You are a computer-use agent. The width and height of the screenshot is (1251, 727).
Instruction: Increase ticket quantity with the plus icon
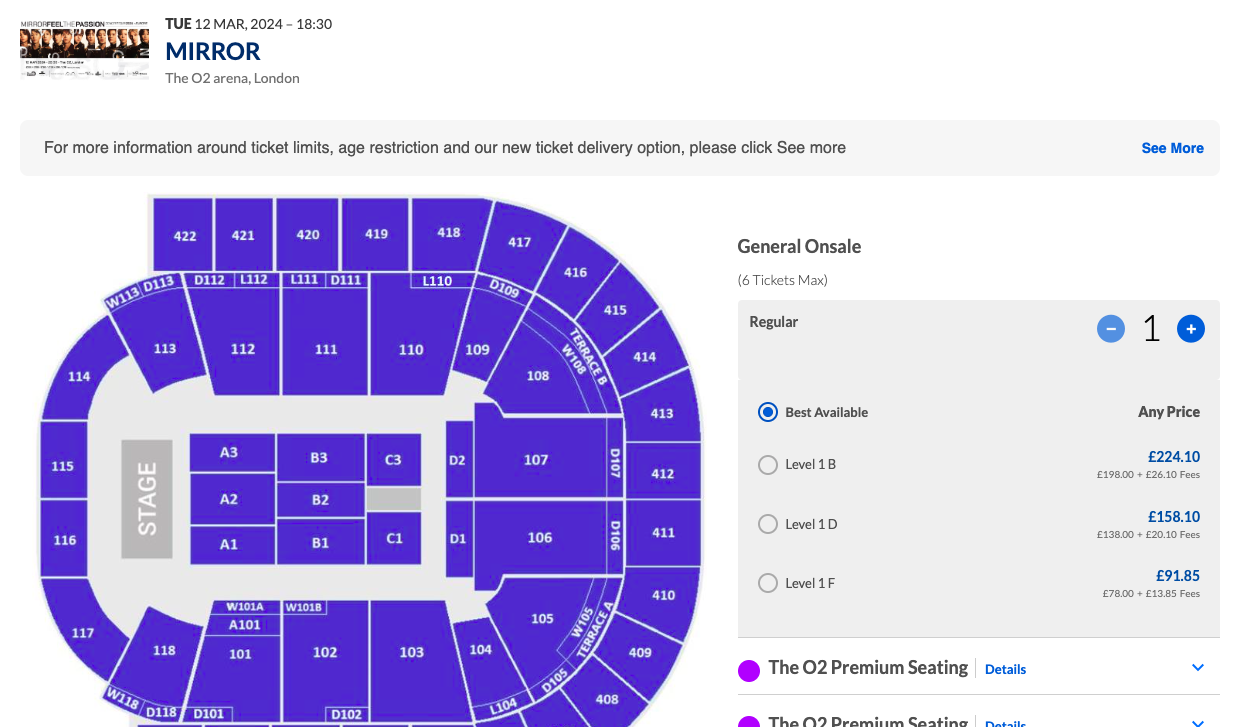pyautogui.click(x=1190, y=328)
